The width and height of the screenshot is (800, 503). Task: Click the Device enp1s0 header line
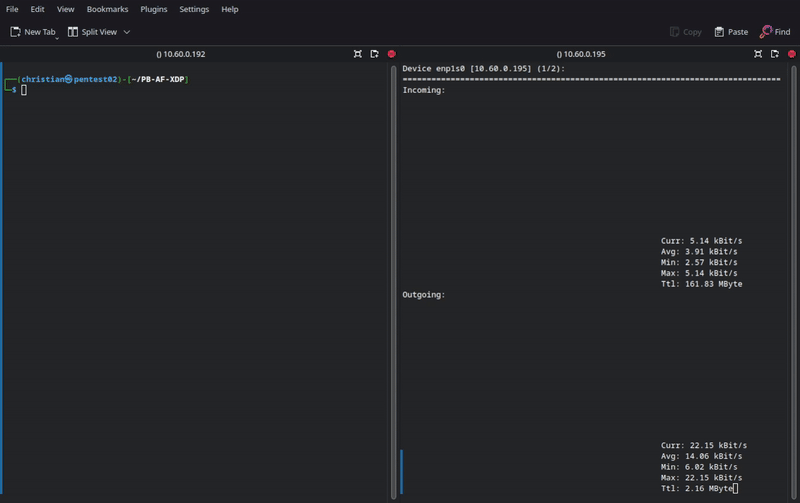(x=483, y=68)
